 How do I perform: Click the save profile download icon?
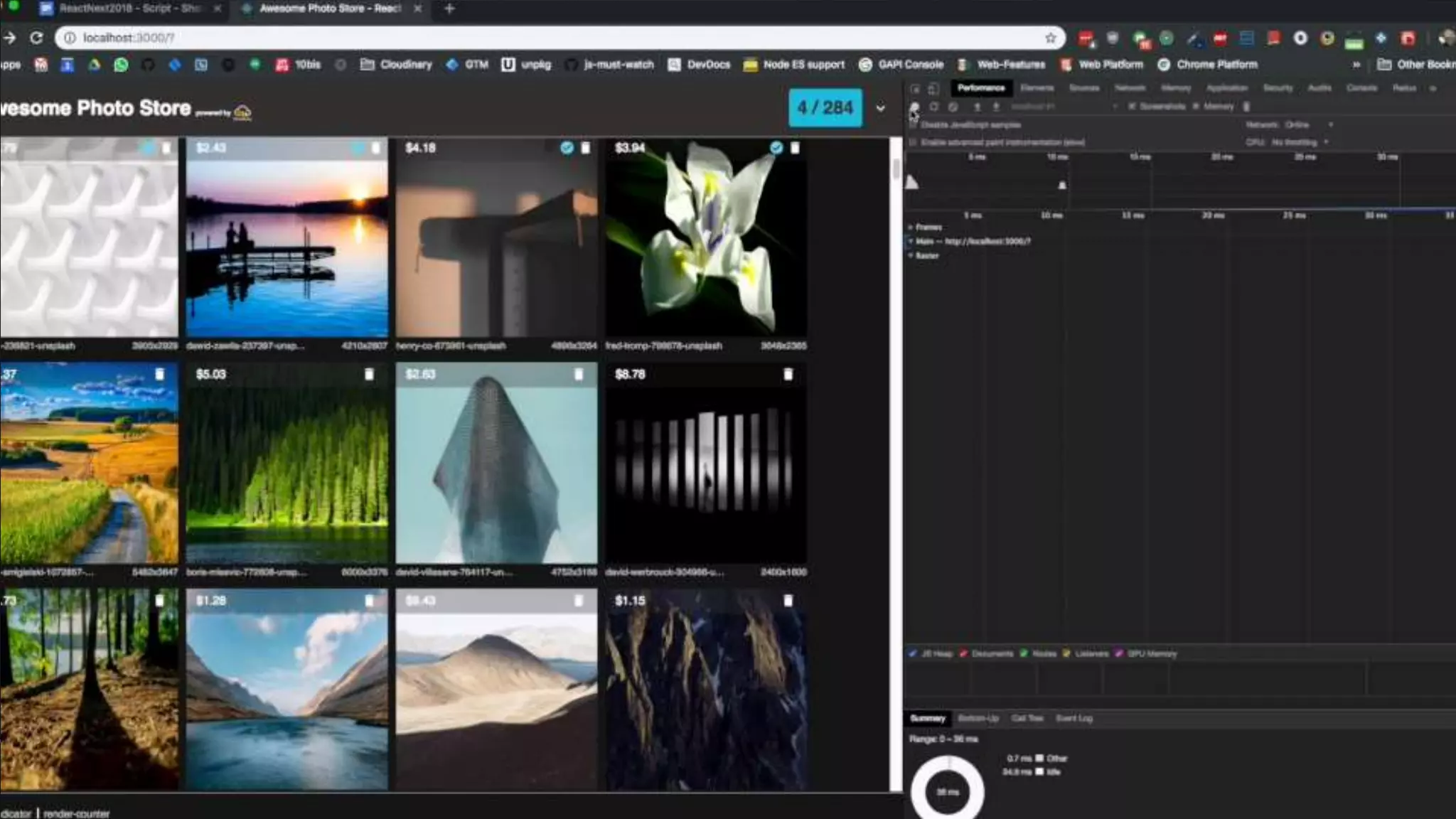996,107
